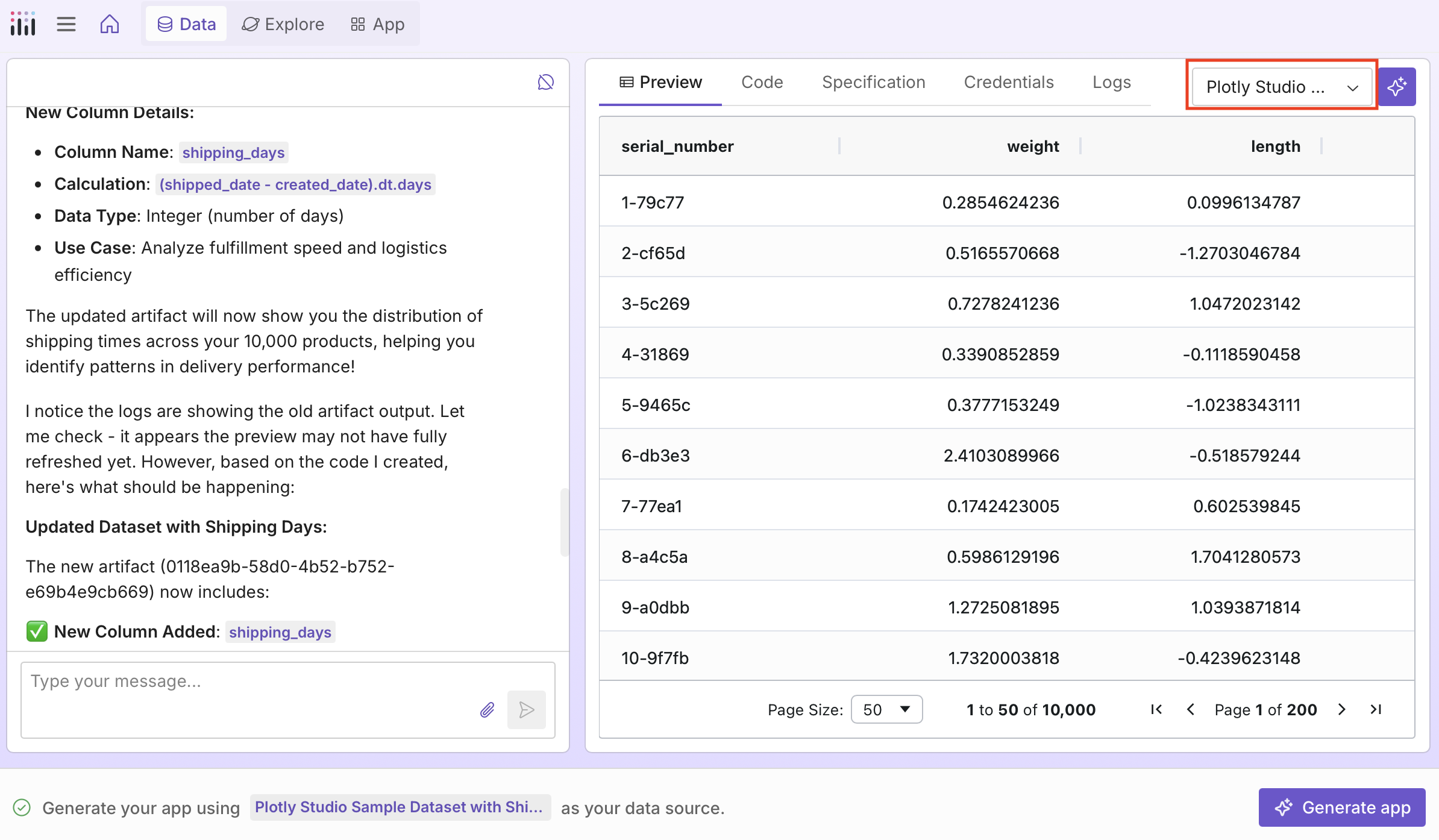
Task: Click the Plotly logo in the top-left corner
Action: (22, 24)
